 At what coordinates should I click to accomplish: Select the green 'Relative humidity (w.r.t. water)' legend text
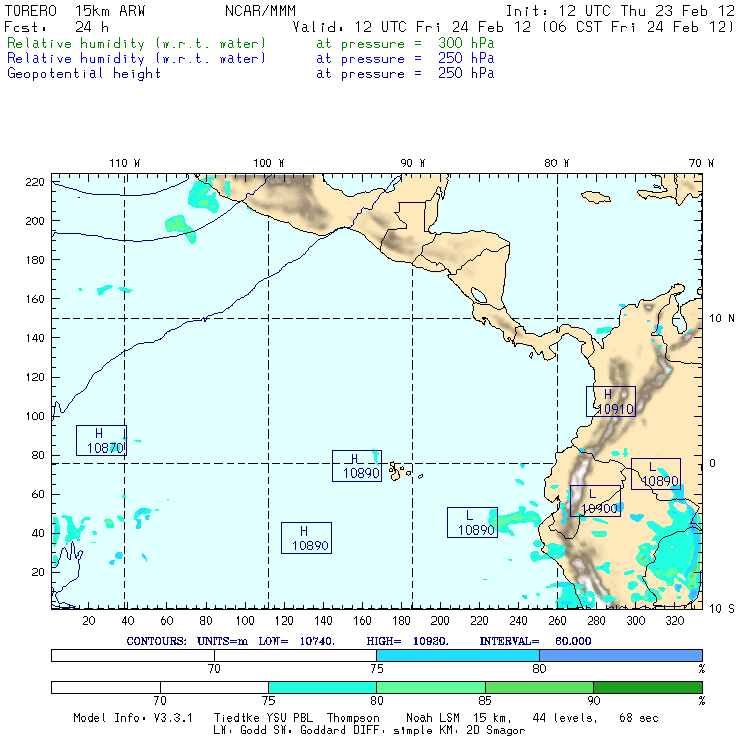[x=136, y=43]
